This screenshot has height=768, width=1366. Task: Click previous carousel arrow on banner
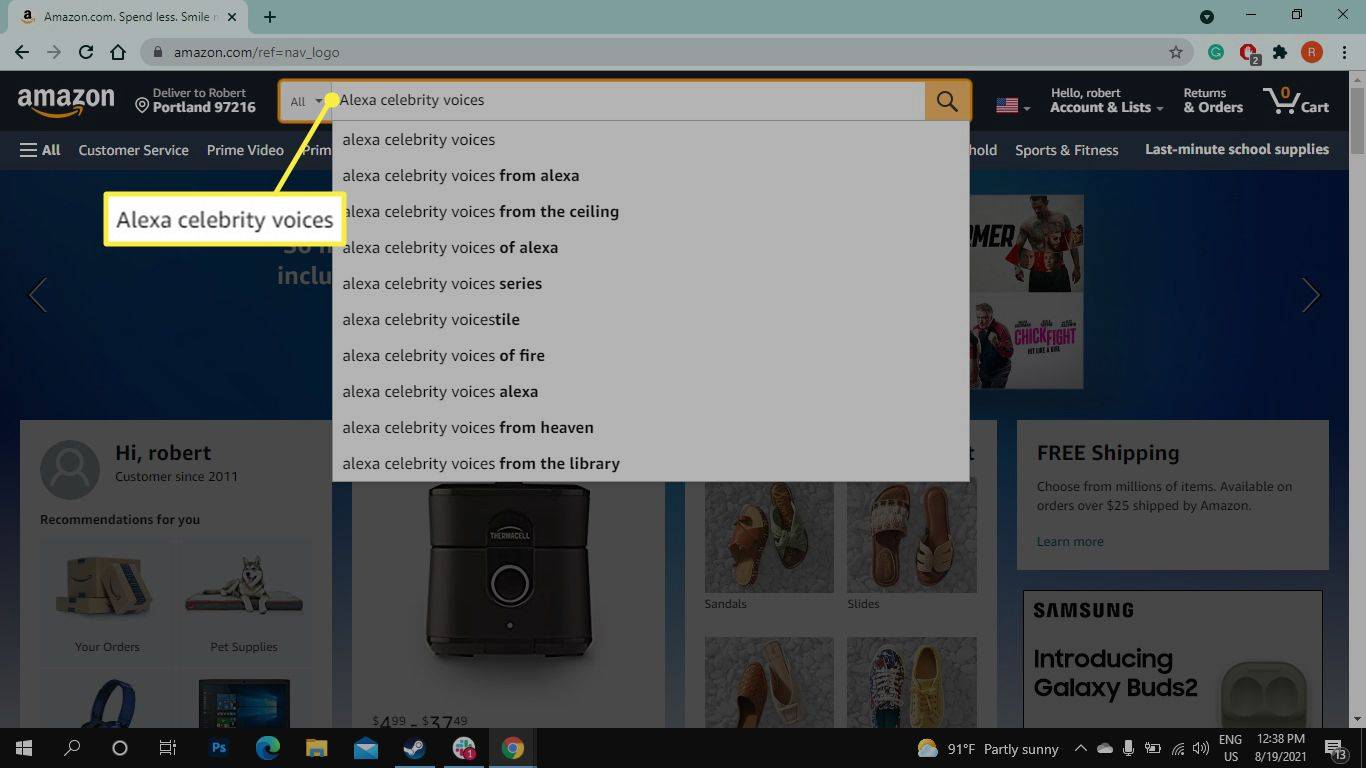[38, 295]
